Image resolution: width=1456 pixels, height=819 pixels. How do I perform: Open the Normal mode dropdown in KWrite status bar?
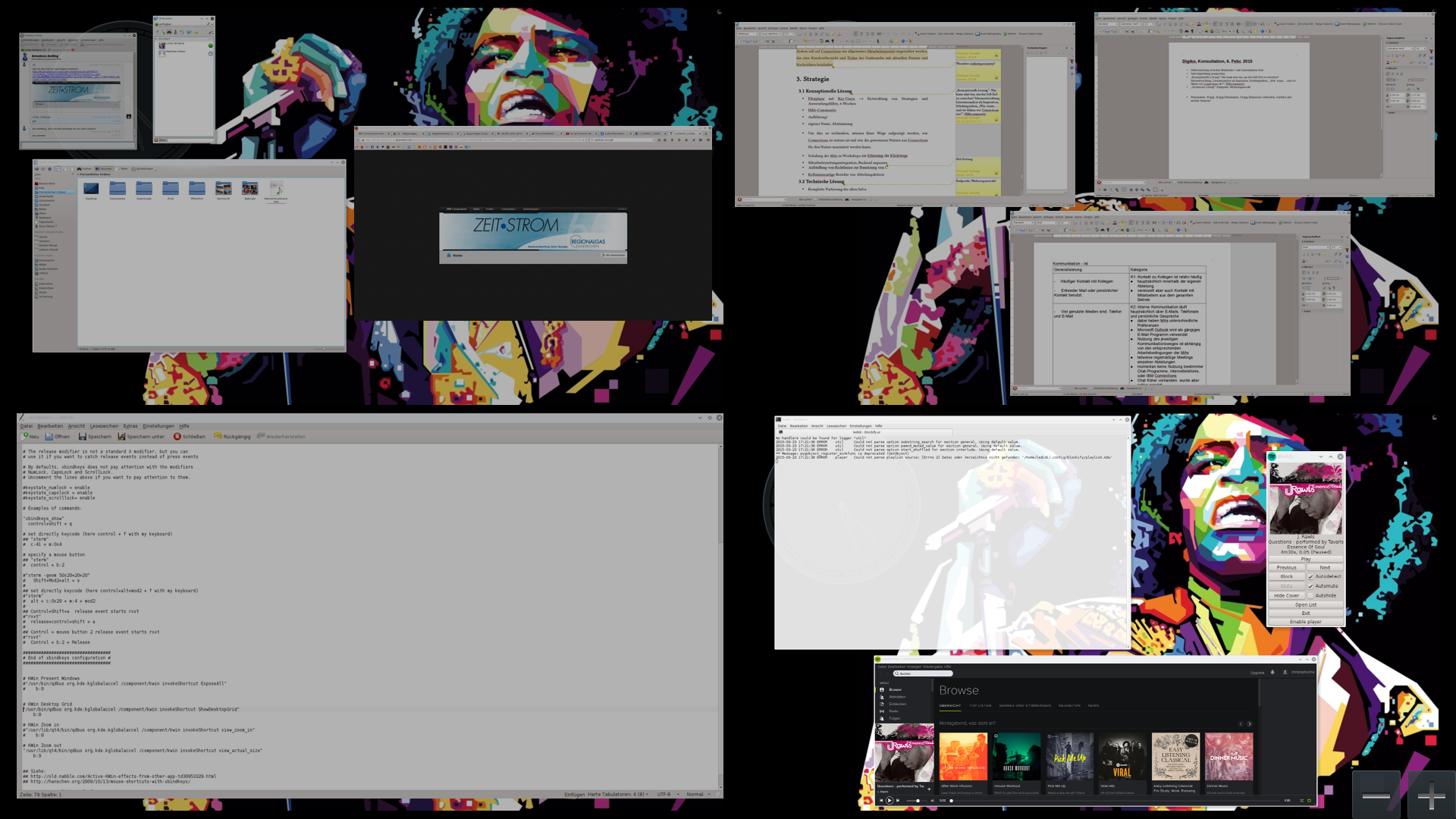tap(698, 794)
